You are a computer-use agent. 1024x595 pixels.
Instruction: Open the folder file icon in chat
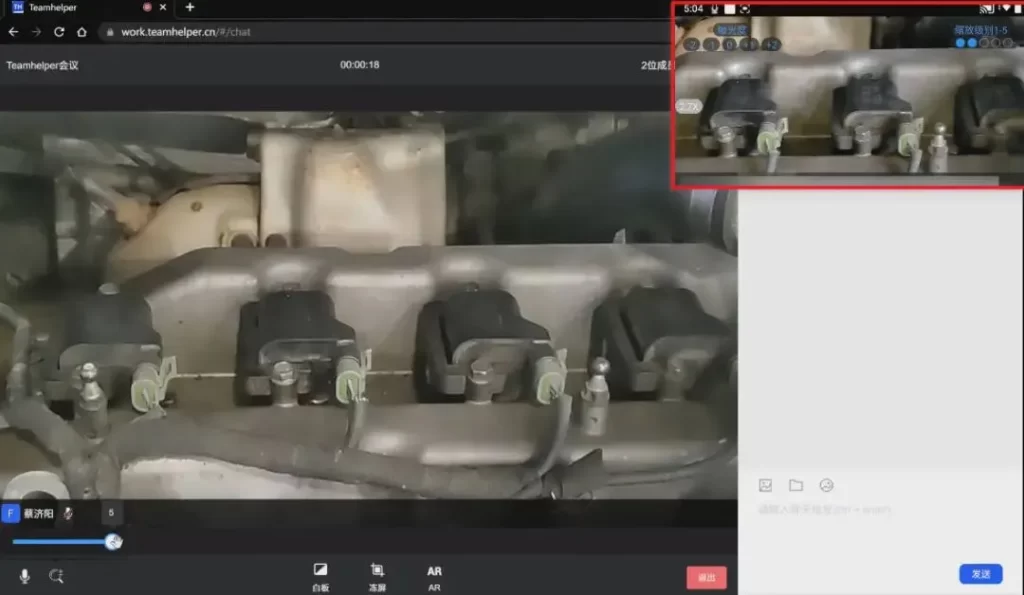point(796,485)
